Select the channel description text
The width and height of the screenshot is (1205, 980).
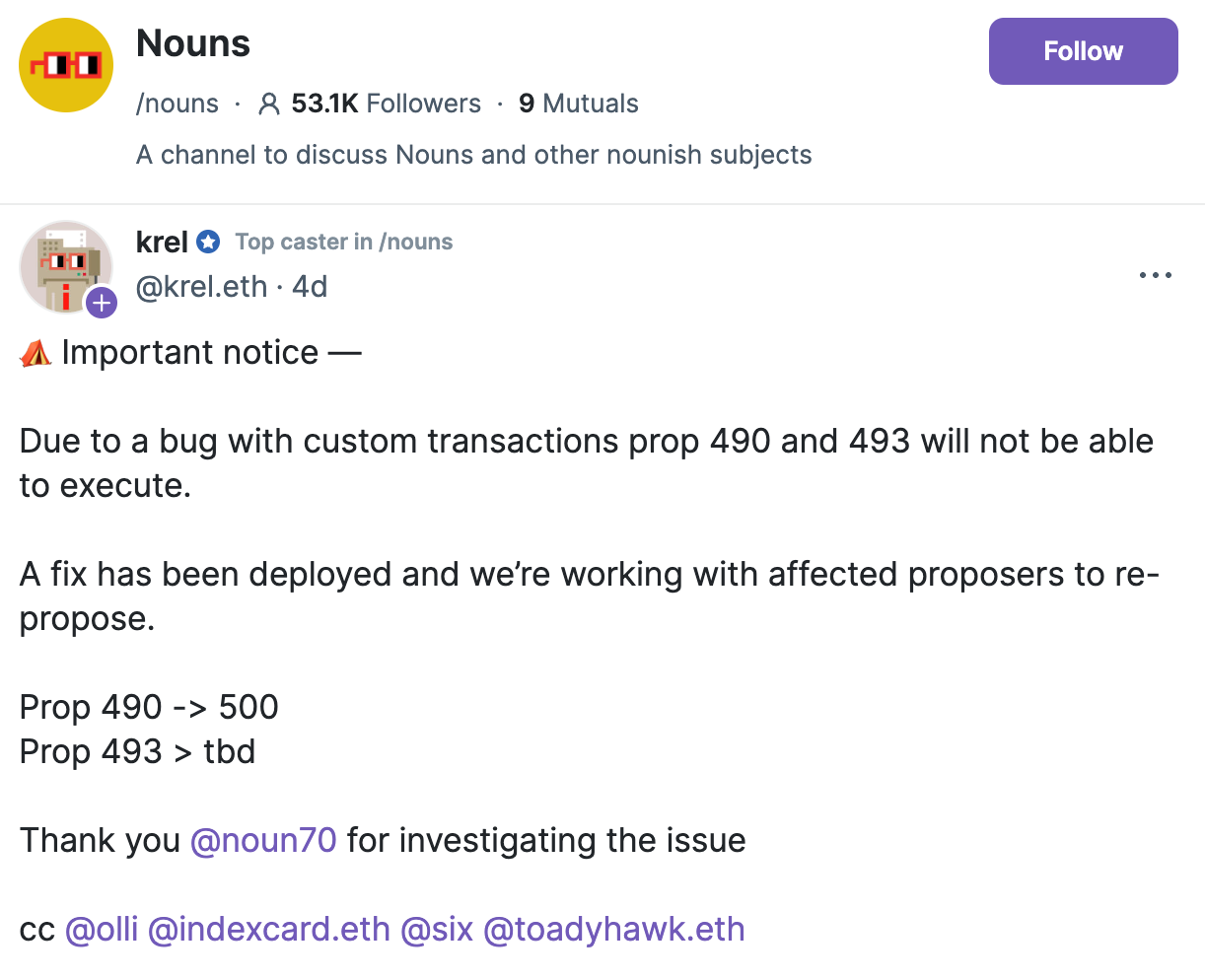473,155
